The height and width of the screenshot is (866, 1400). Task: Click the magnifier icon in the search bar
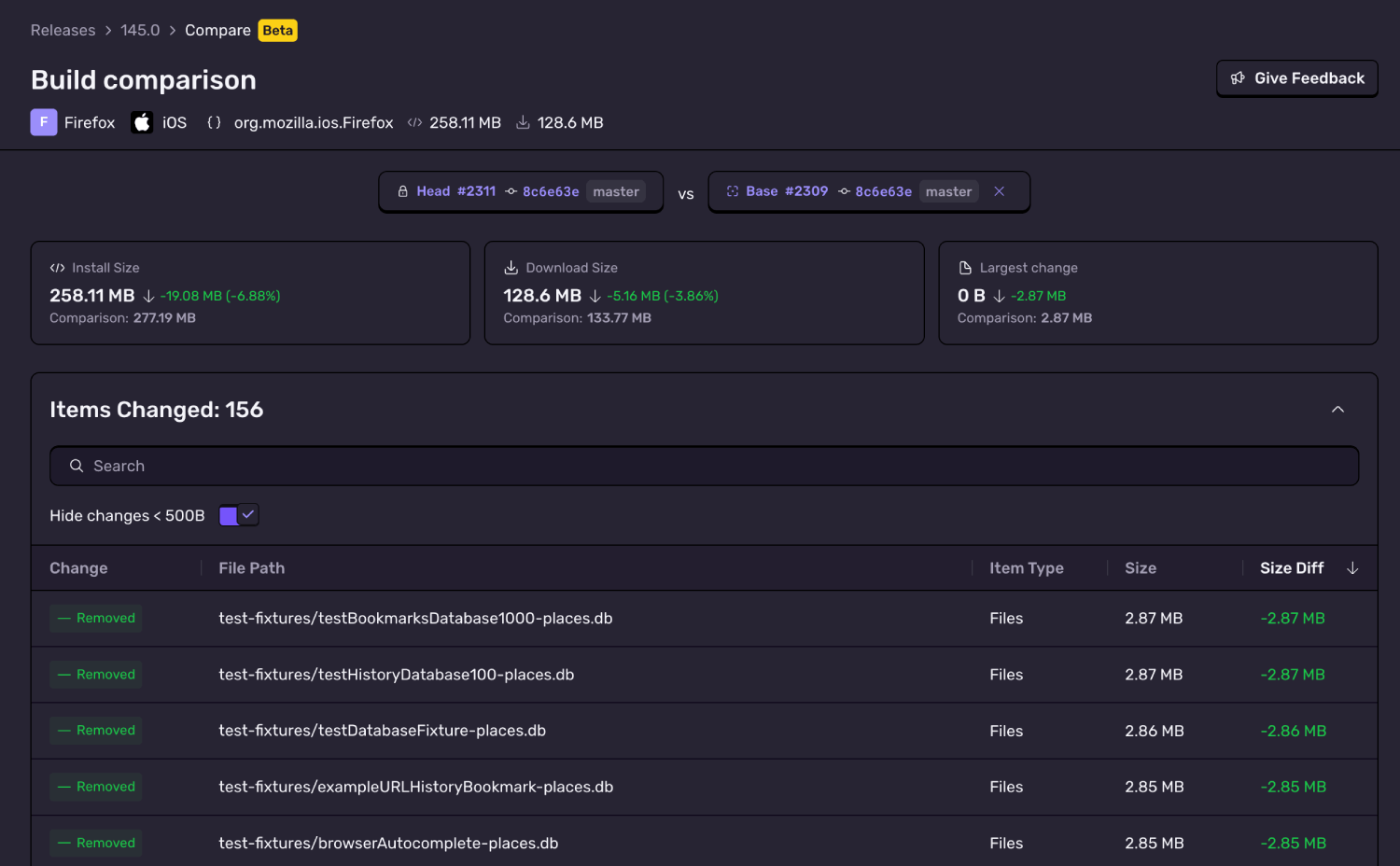pos(76,466)
